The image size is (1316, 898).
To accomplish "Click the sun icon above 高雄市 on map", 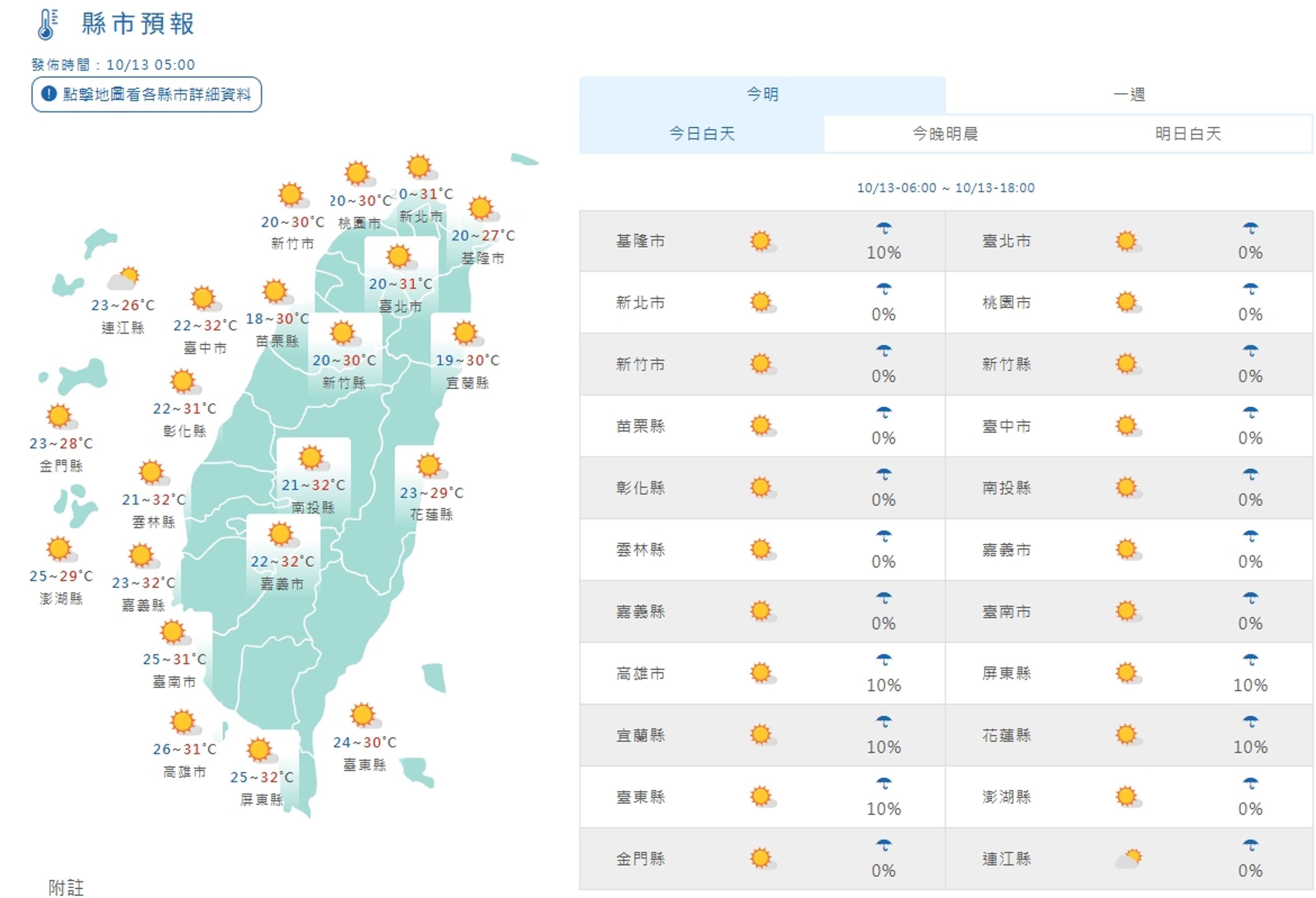I will point(185,723).
